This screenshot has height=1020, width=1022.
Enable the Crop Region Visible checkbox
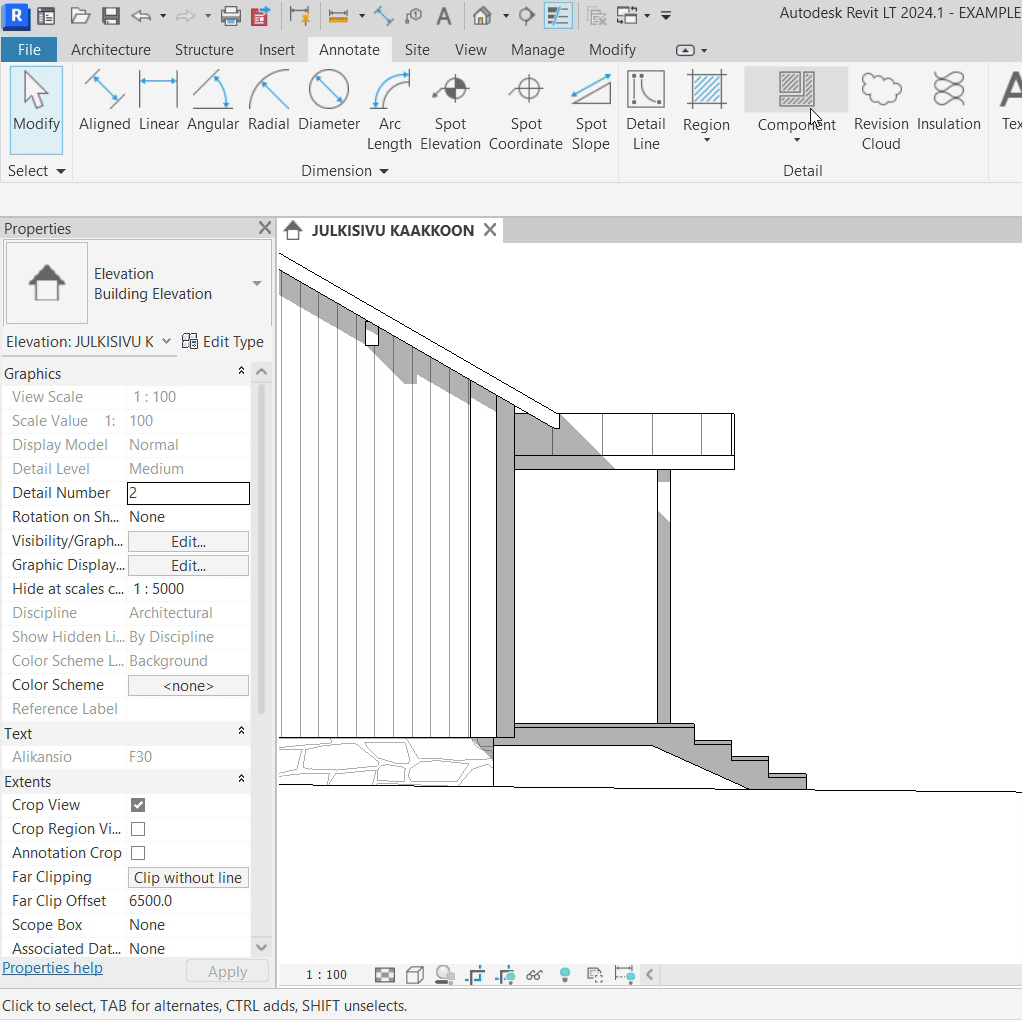pyautogui.click(x=138, y=829)
